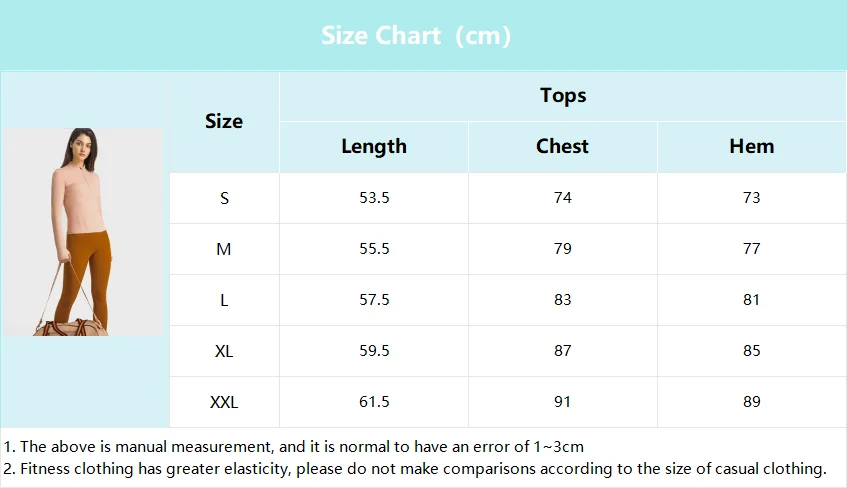Click the Size column header
This screenshot has width=847, height=488.
(224, 121)
